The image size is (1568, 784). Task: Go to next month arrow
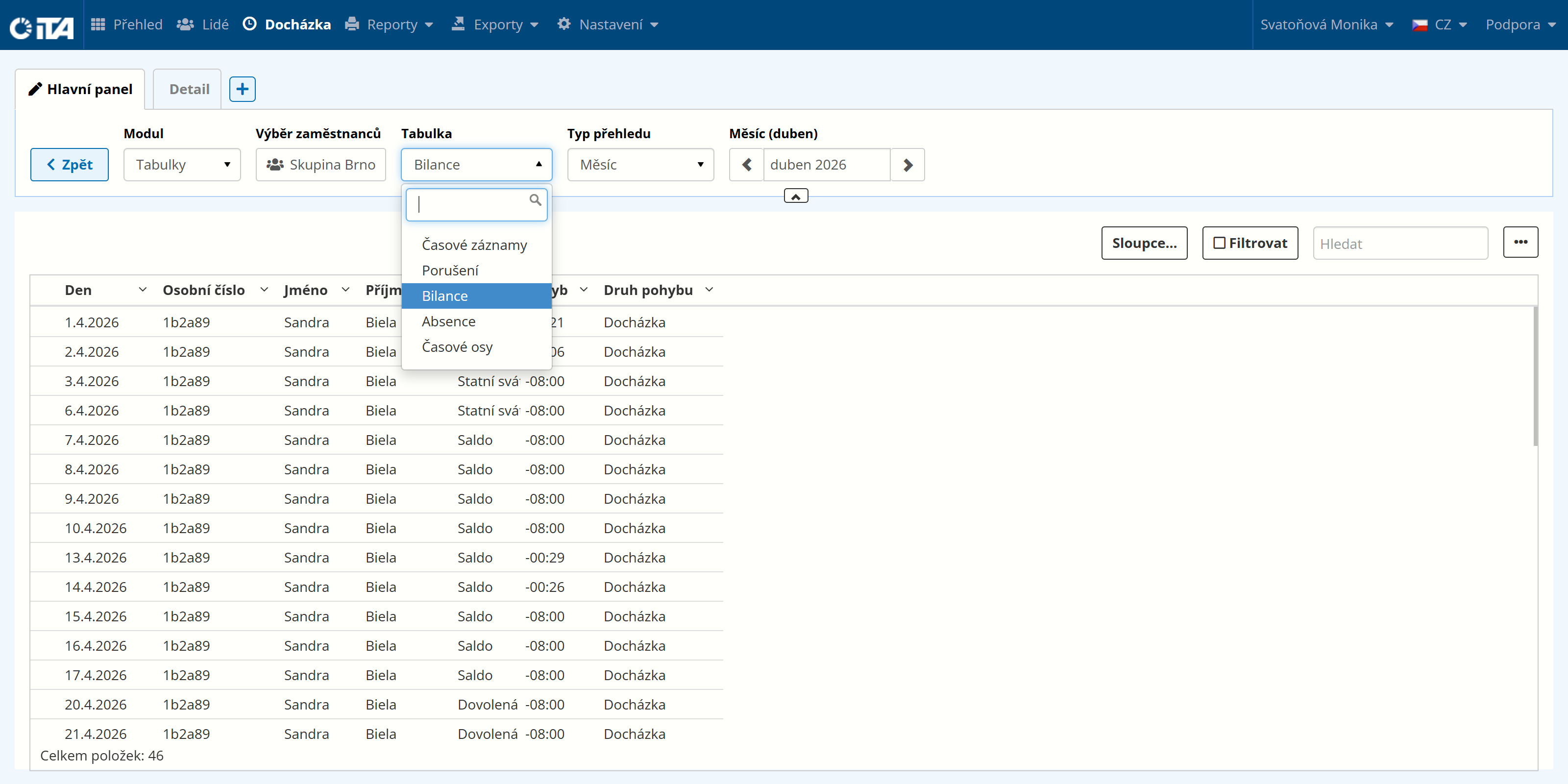click(x=907, y=164)
